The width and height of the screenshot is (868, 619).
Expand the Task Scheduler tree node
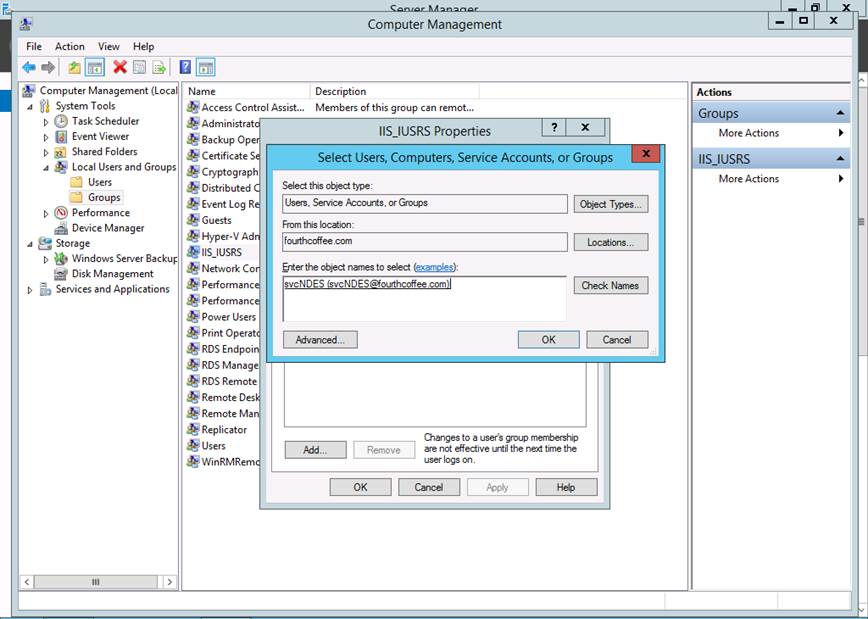46,122
